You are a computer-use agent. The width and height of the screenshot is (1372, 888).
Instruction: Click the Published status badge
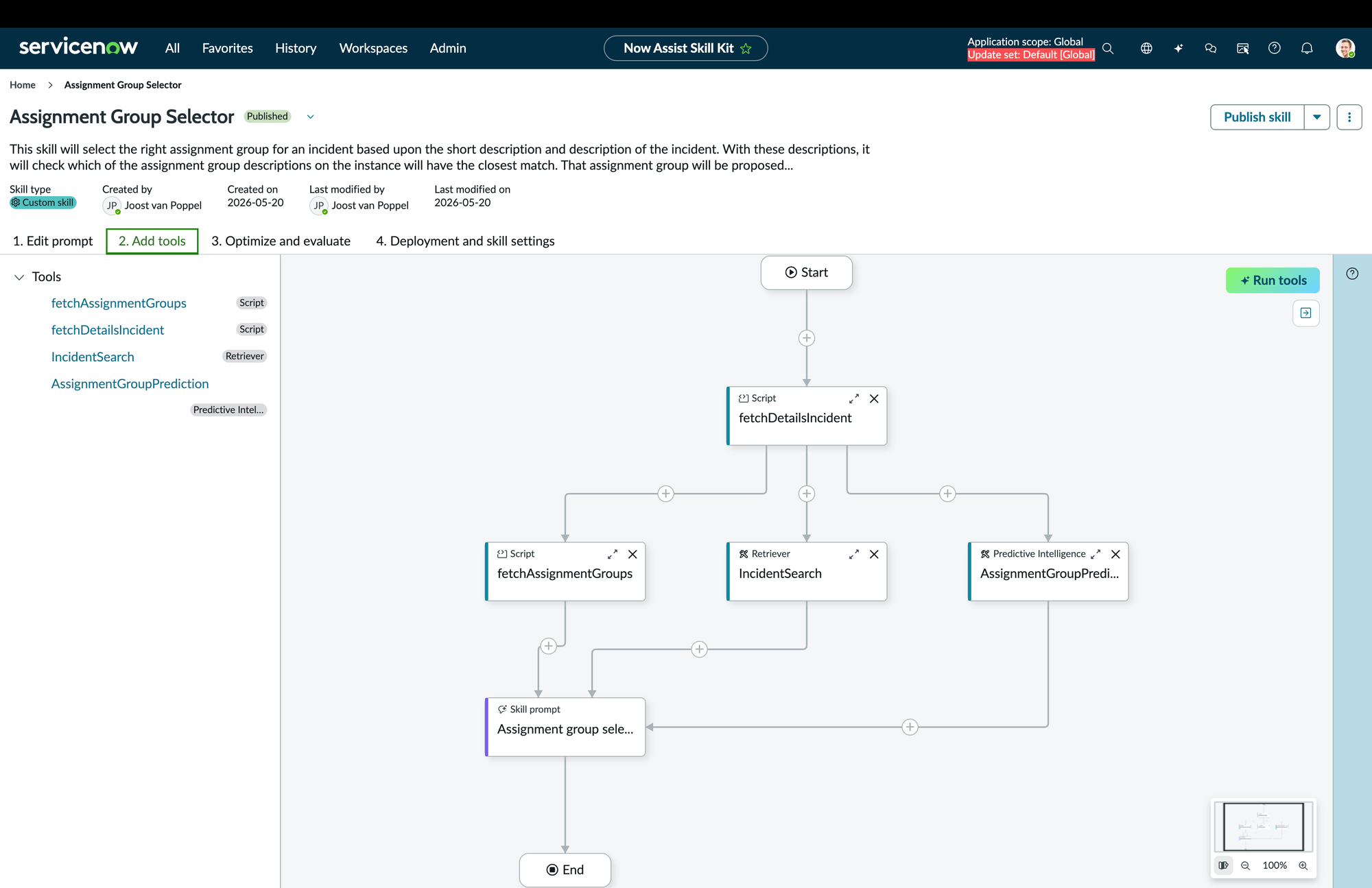[x=268, y=117]
